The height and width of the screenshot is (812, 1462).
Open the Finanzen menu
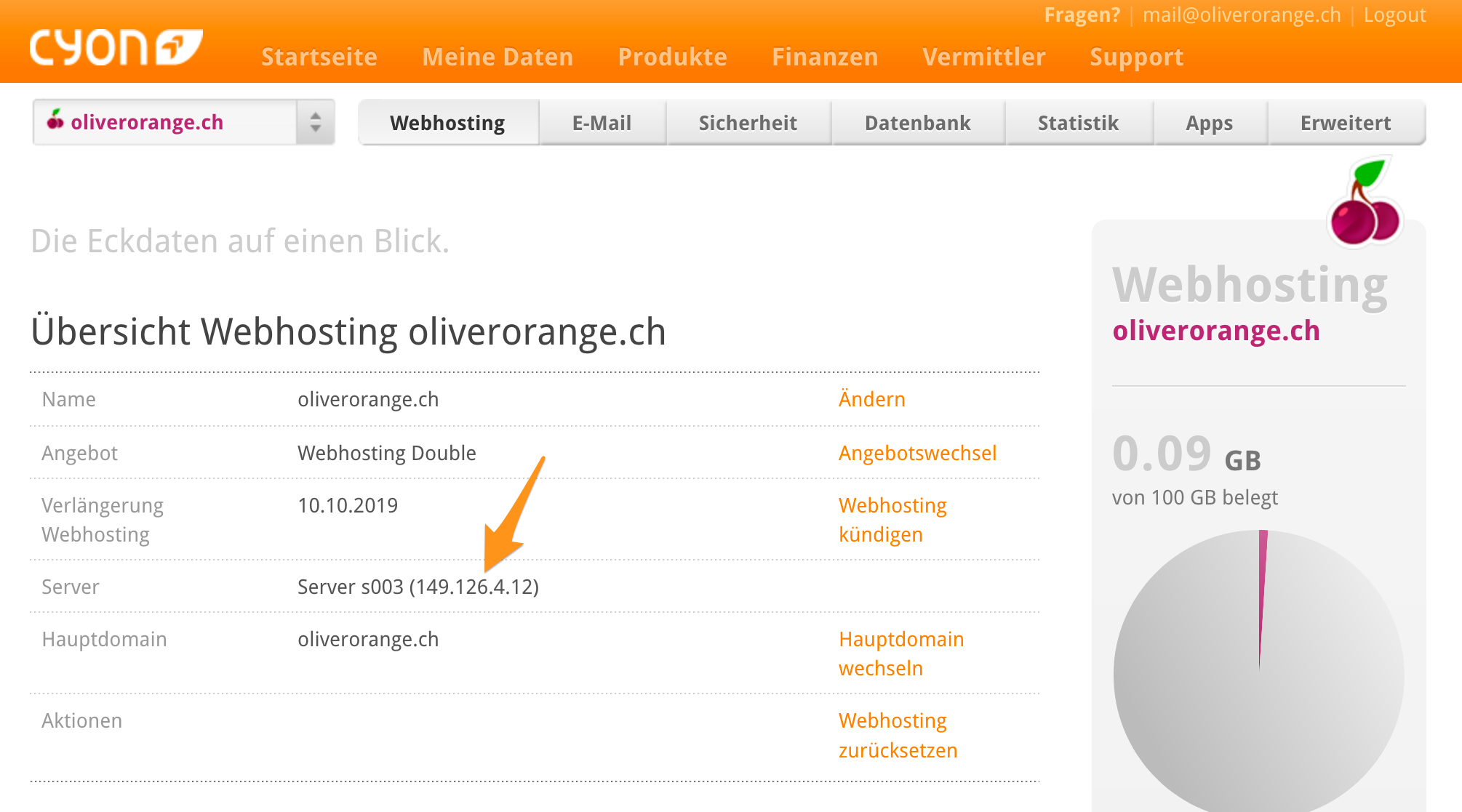tap(825, 57)
